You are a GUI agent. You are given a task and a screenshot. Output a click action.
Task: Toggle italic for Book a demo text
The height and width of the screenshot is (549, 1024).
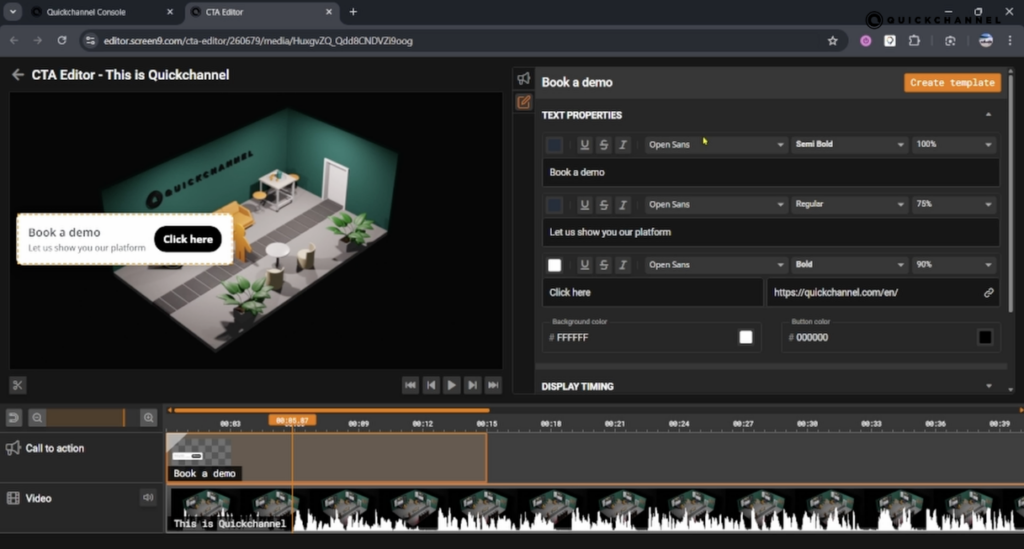coord(623,144)
